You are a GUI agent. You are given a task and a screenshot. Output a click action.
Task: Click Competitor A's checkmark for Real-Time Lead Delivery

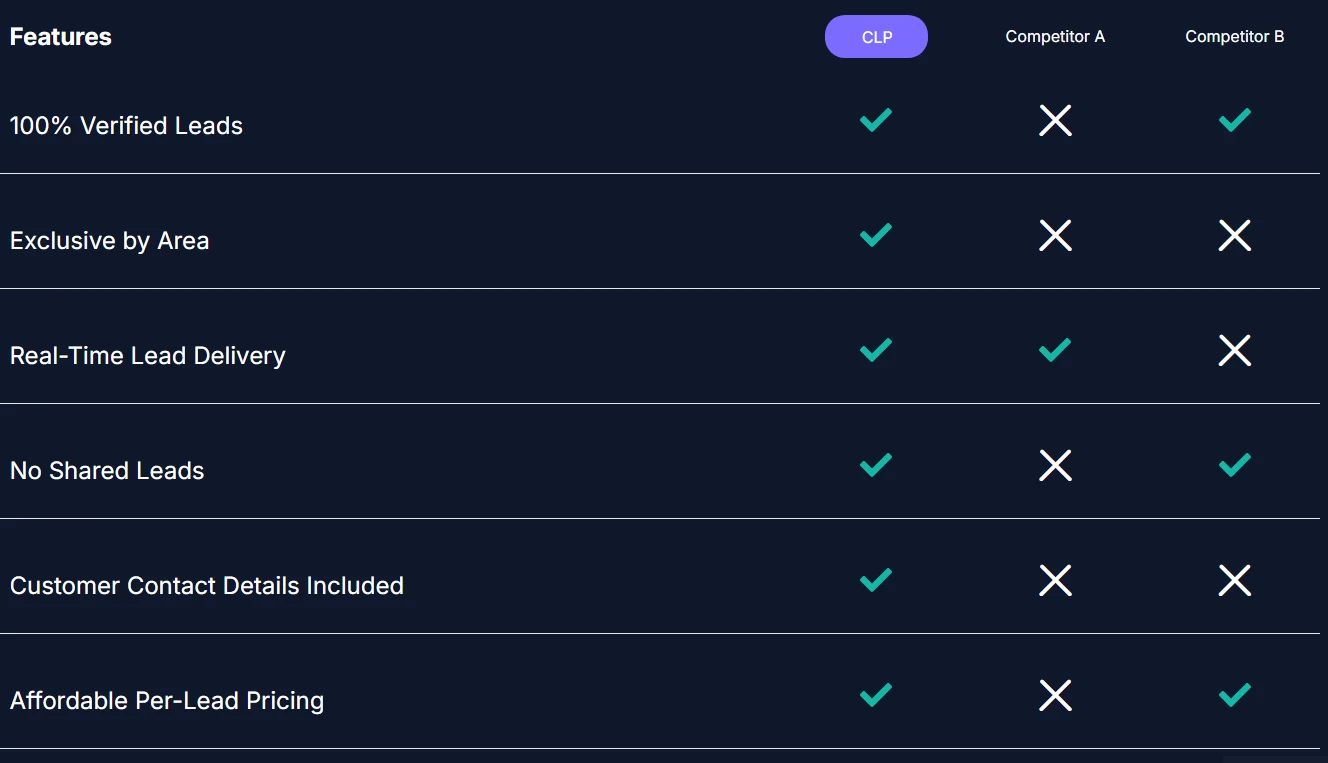pos(1055,351)
